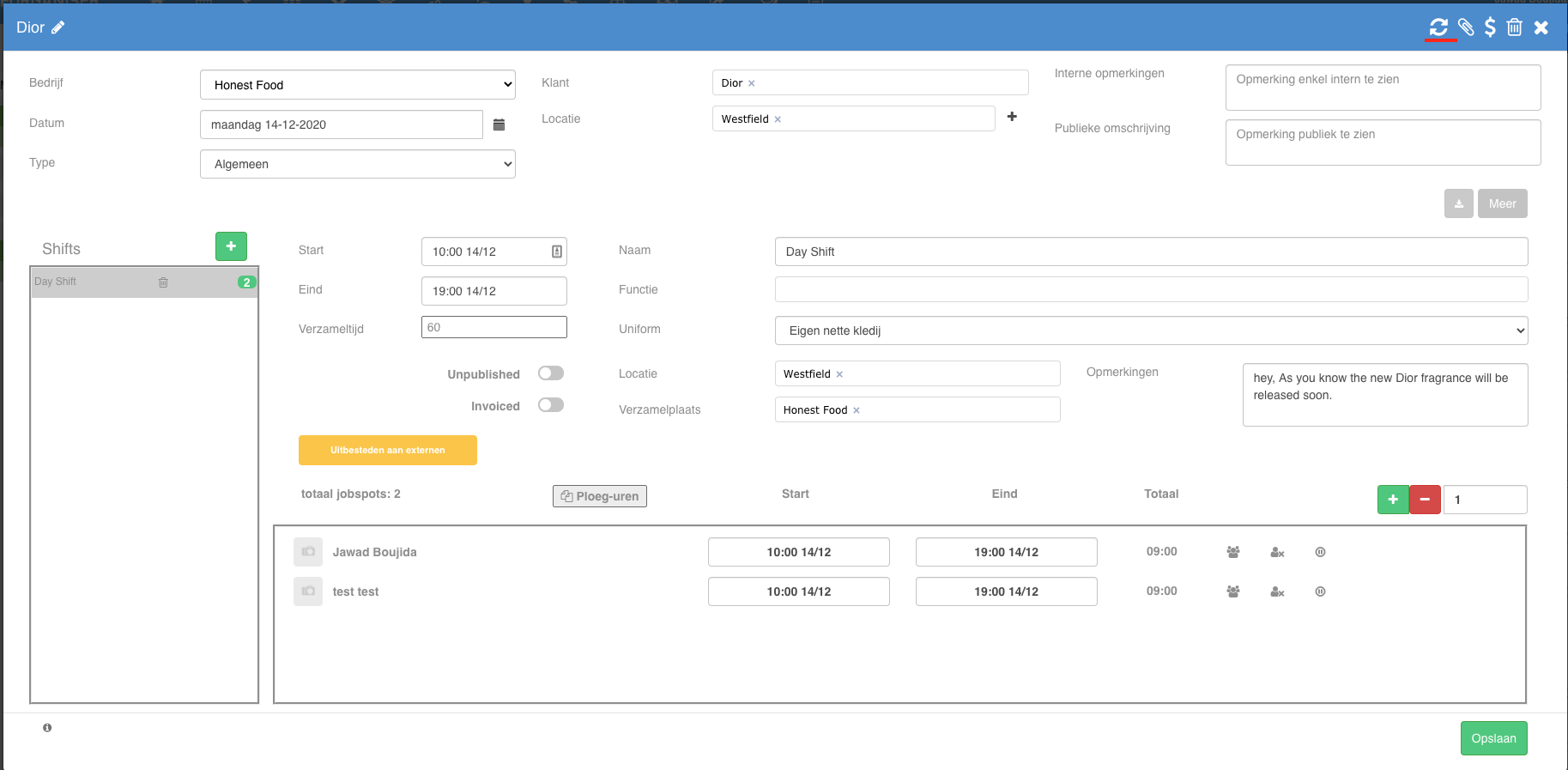Click the Datum field maandag 14-12-2020
The height and width of the screenshot is (770, 1568).
(x=342, y=124)
